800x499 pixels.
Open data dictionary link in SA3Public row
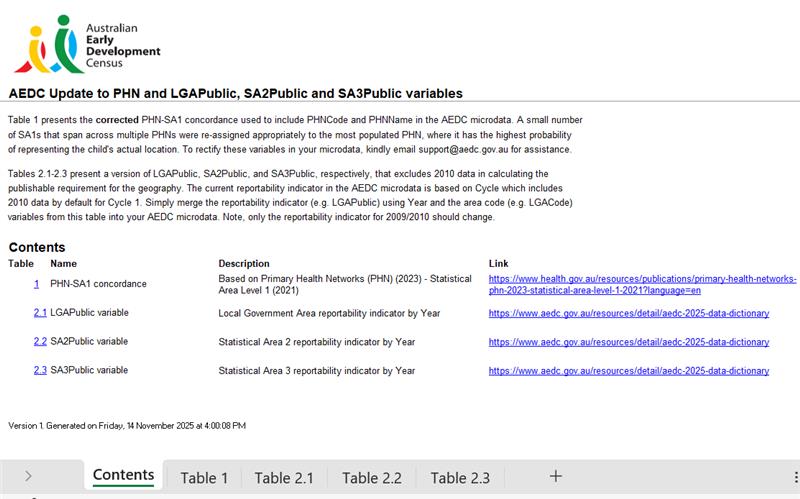628,371
